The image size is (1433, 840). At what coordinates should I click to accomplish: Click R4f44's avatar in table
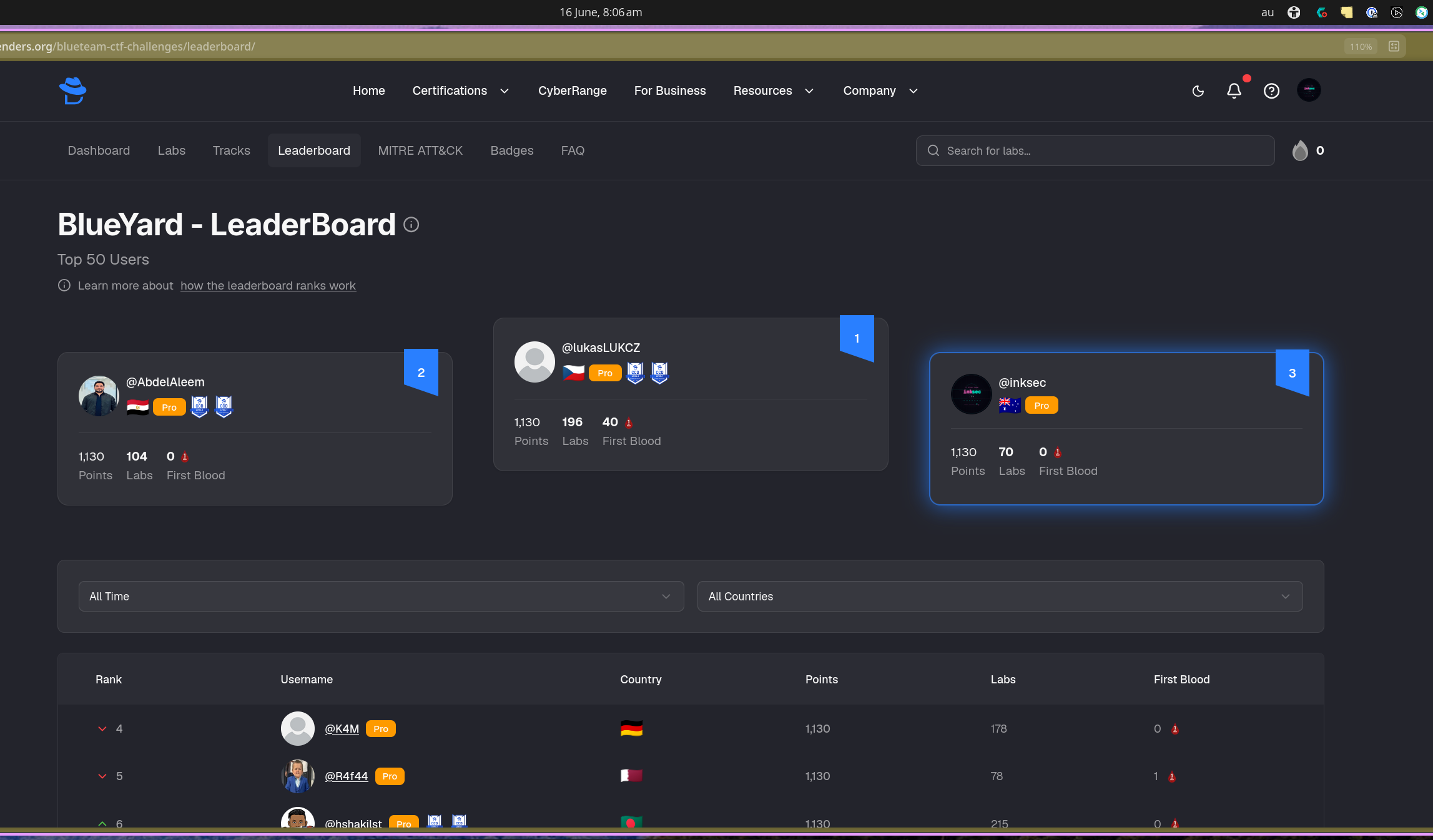298,776
